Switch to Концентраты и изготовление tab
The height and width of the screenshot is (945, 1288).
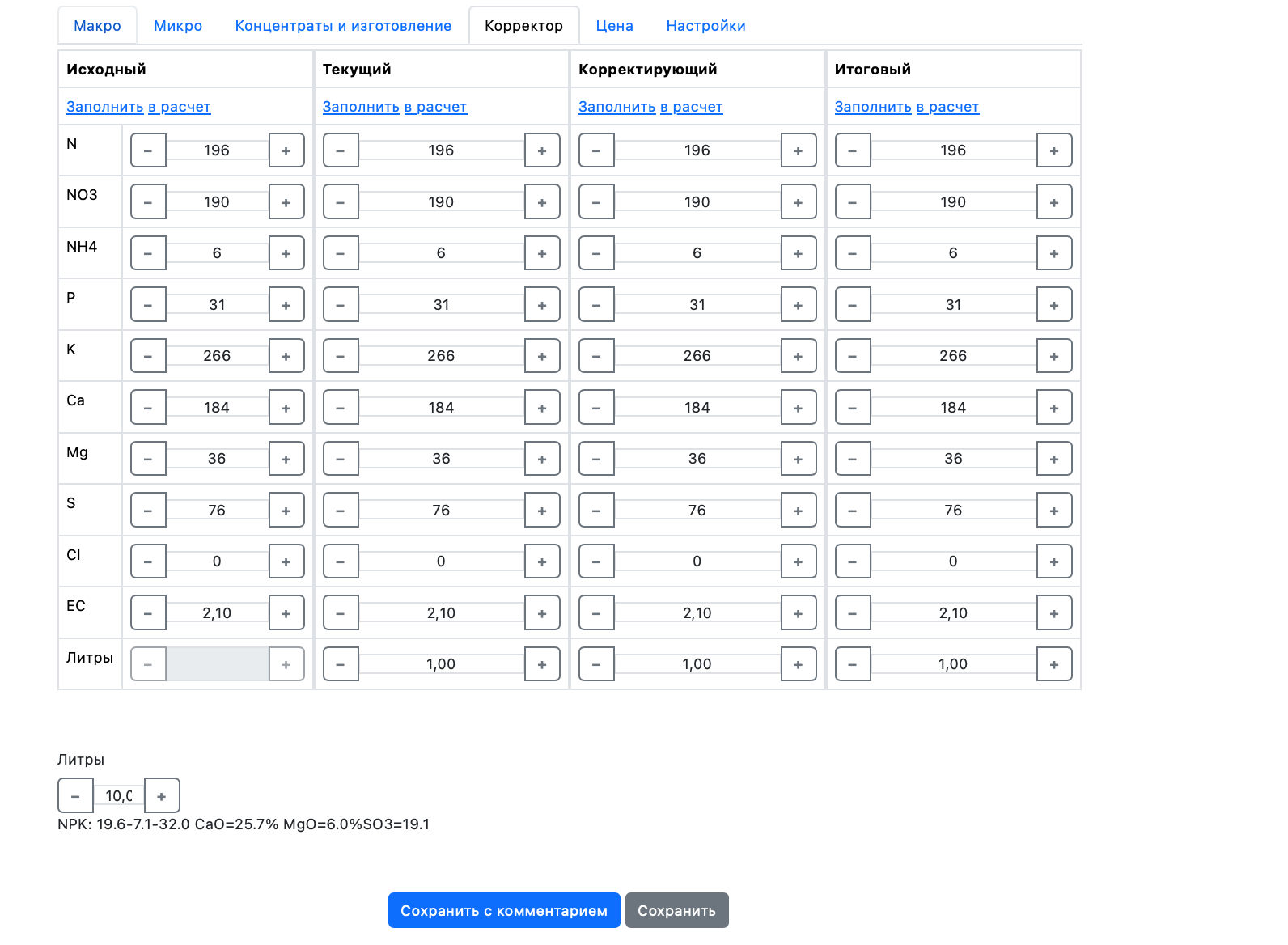tap(343, 26)
